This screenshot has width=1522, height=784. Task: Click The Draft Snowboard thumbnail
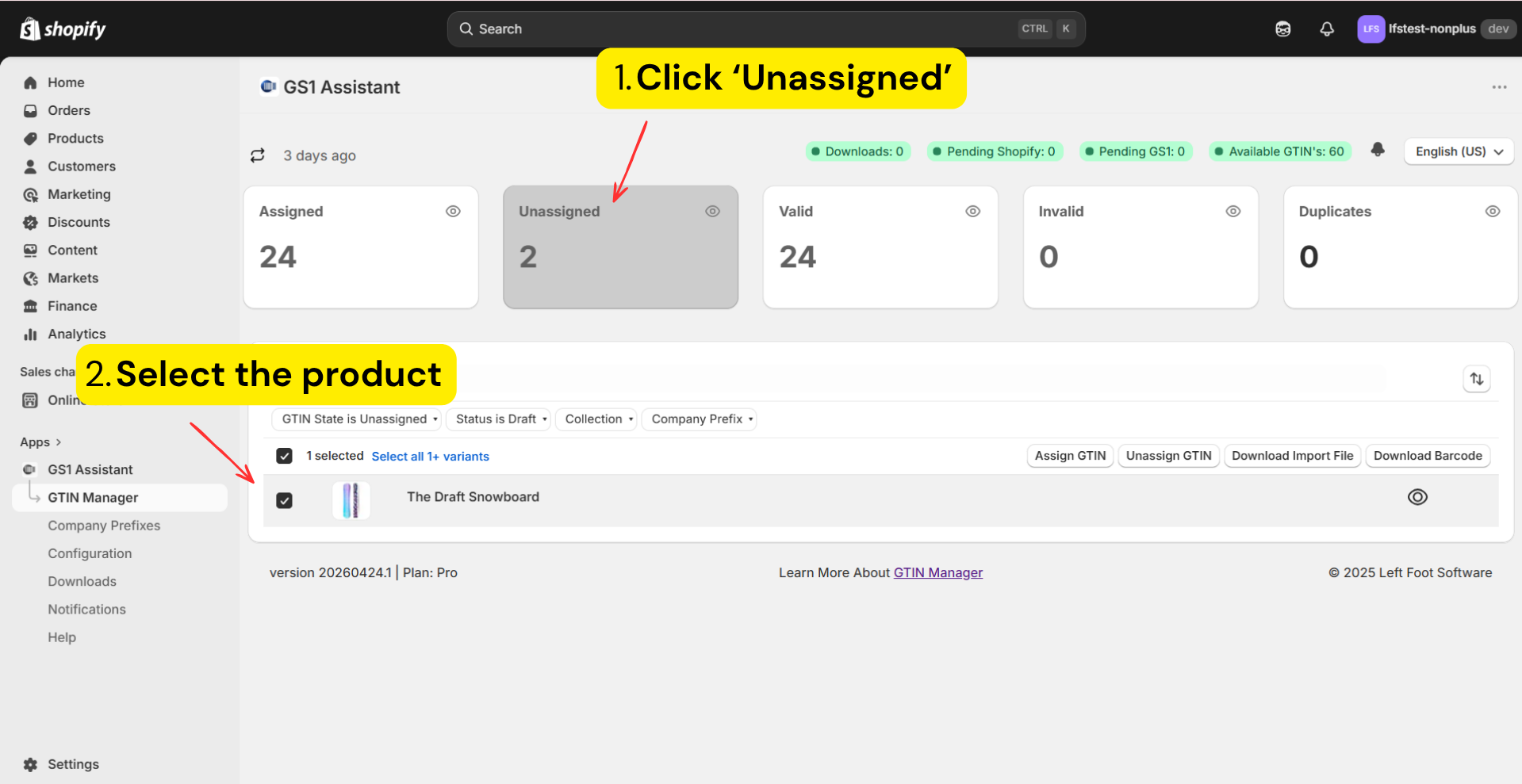[x=351, y=501]
